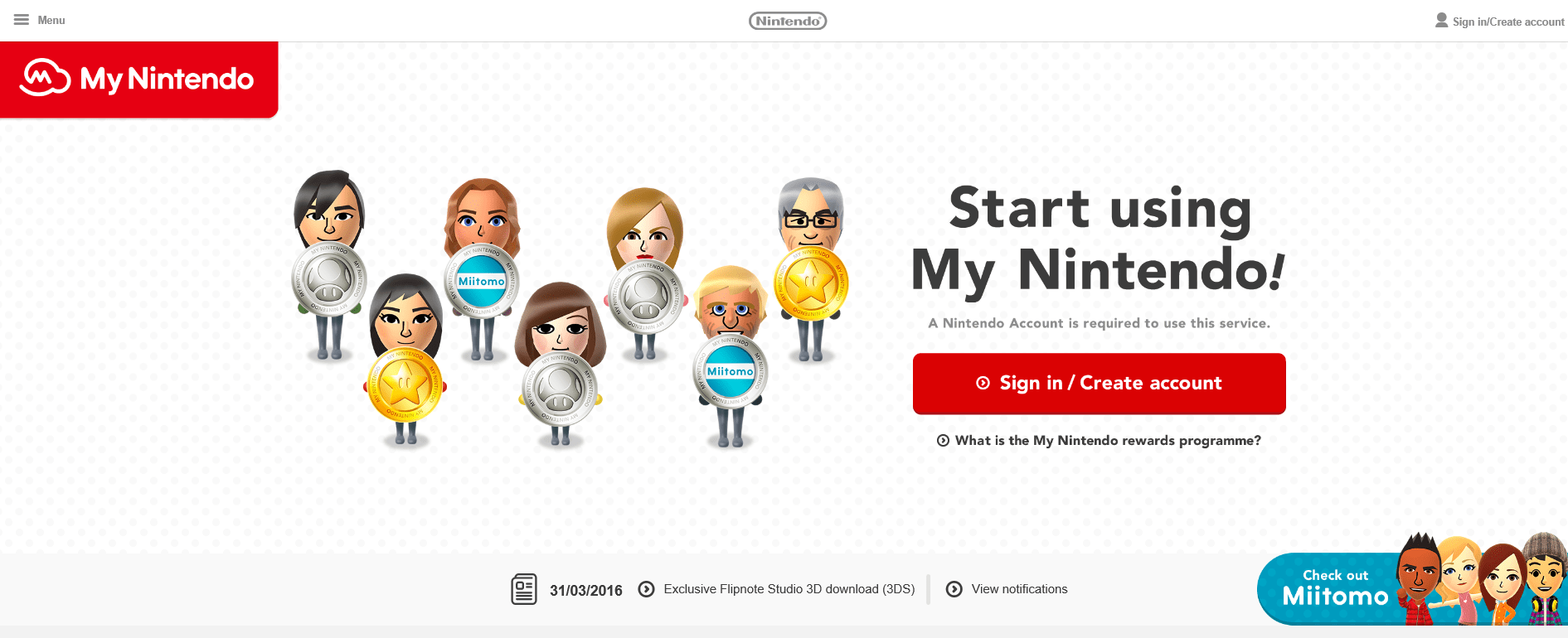Click the silver mushroom coin held by the black-haired Mii
1568x638 pixels.
[329, 279]
